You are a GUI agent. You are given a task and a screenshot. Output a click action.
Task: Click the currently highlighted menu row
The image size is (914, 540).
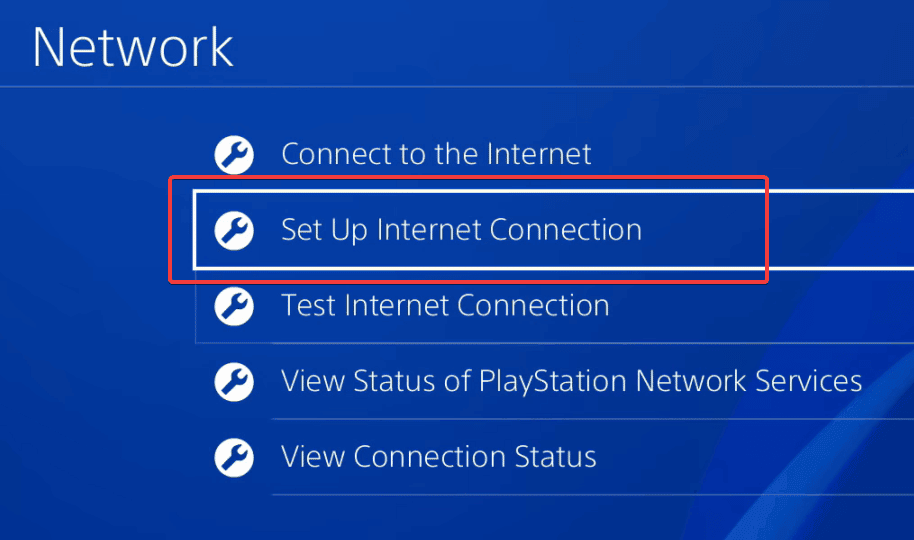point(480,231)
